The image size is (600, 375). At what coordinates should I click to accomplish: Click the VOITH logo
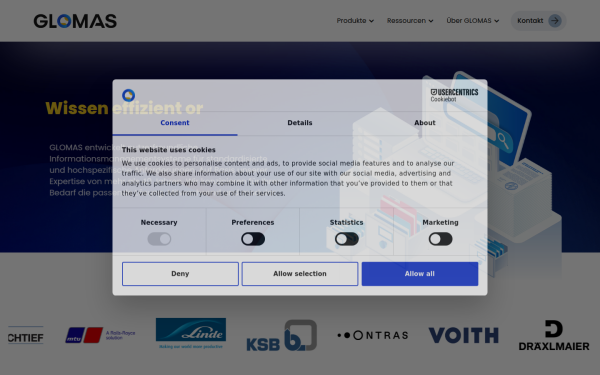[463, 335]
